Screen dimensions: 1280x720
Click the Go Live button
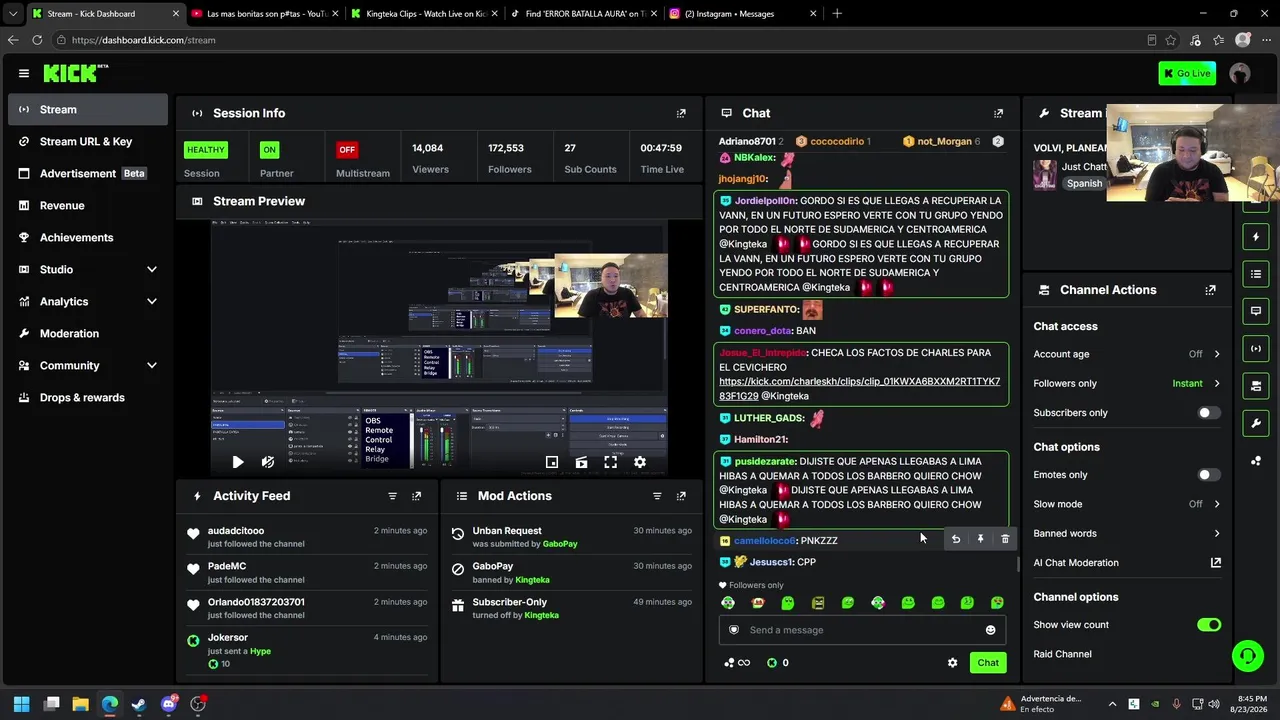(x=1187, y=73)
